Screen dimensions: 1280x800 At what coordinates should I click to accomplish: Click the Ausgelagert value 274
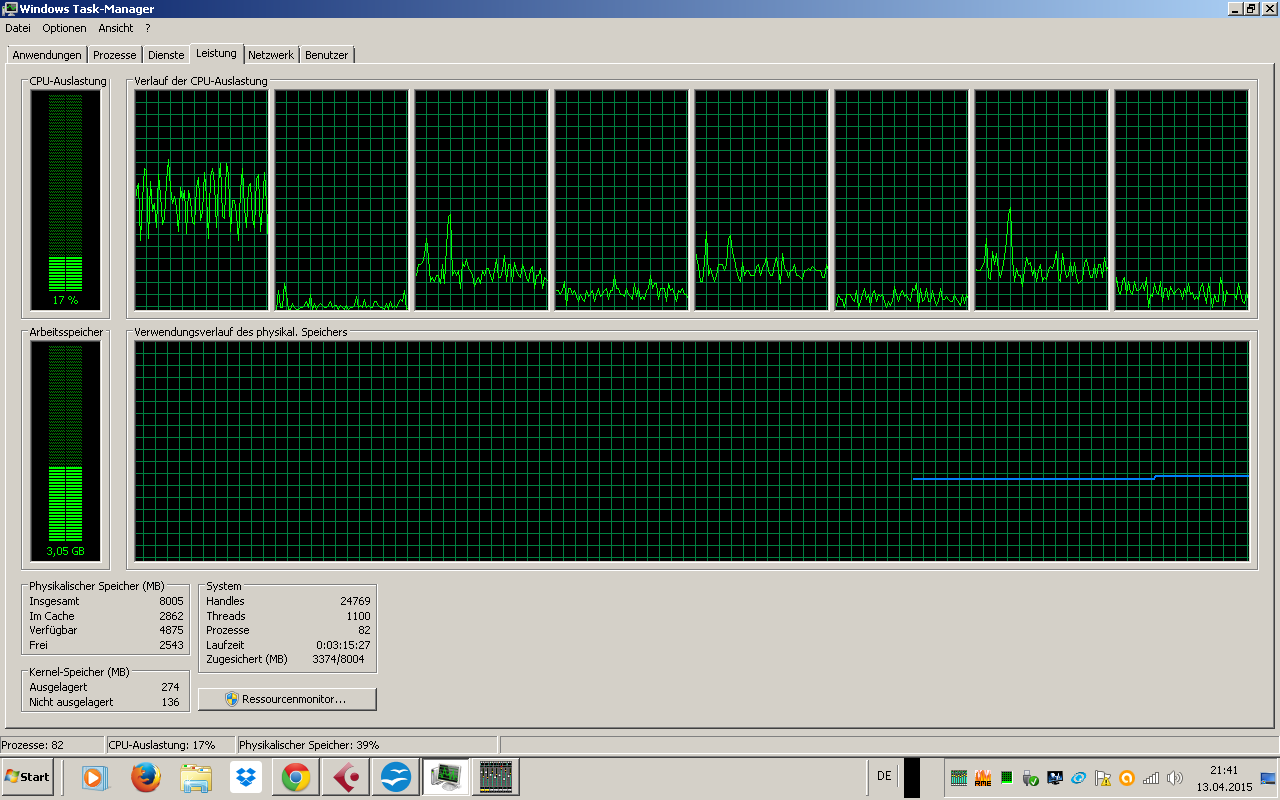click(x=170, y=688)
